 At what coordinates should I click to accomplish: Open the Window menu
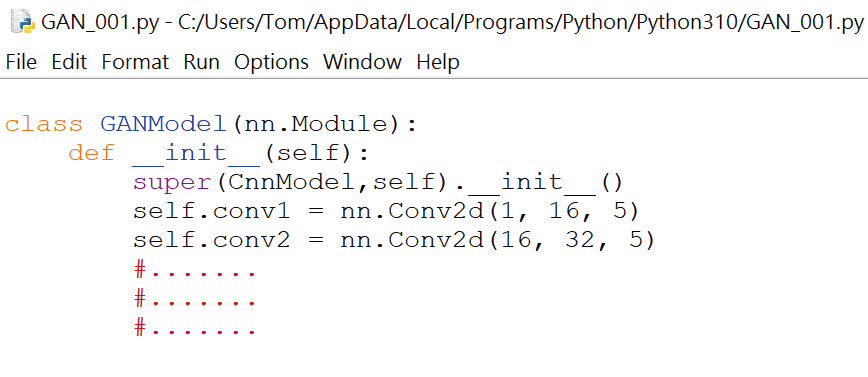363,61
